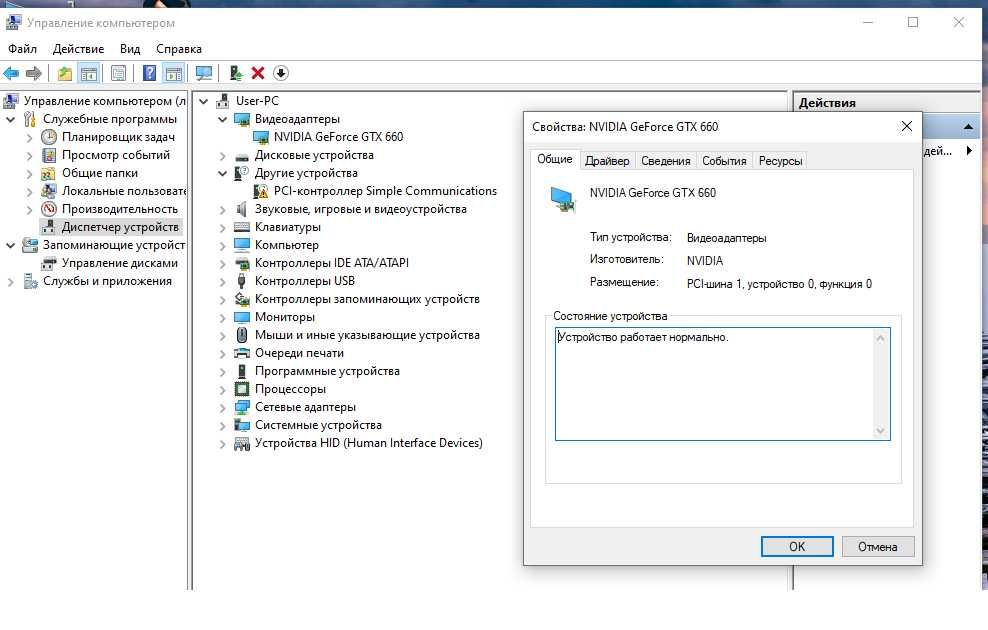Open Действия pane more-actions right arrow
Viewport: 988px width, 630px height.
(x=969, y=151)
